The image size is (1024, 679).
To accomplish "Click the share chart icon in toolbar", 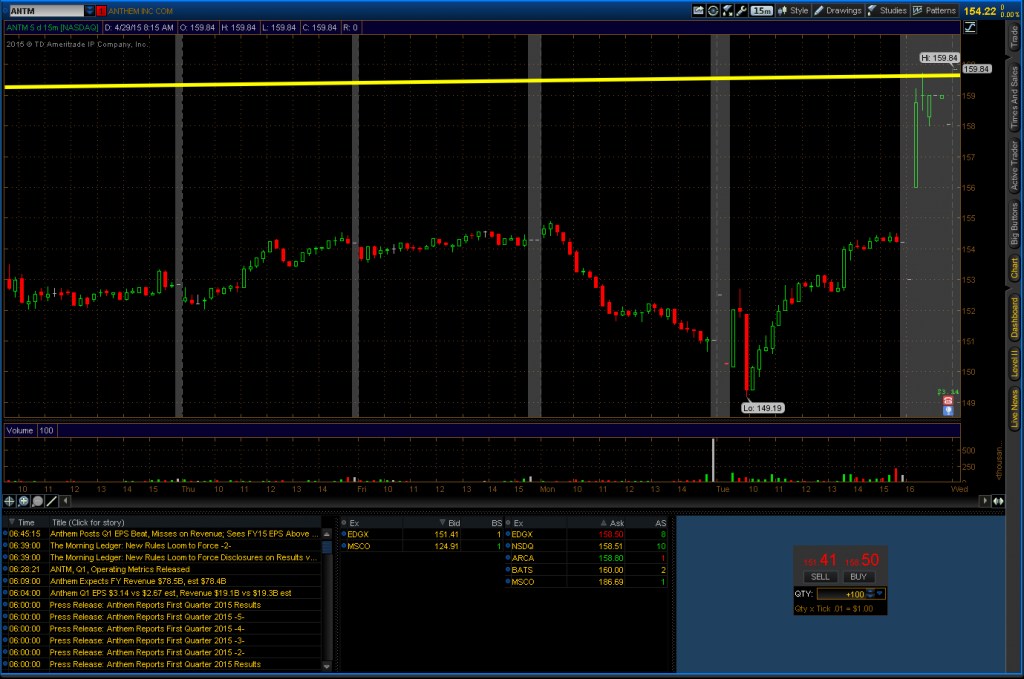I will (x=699, y=10).
